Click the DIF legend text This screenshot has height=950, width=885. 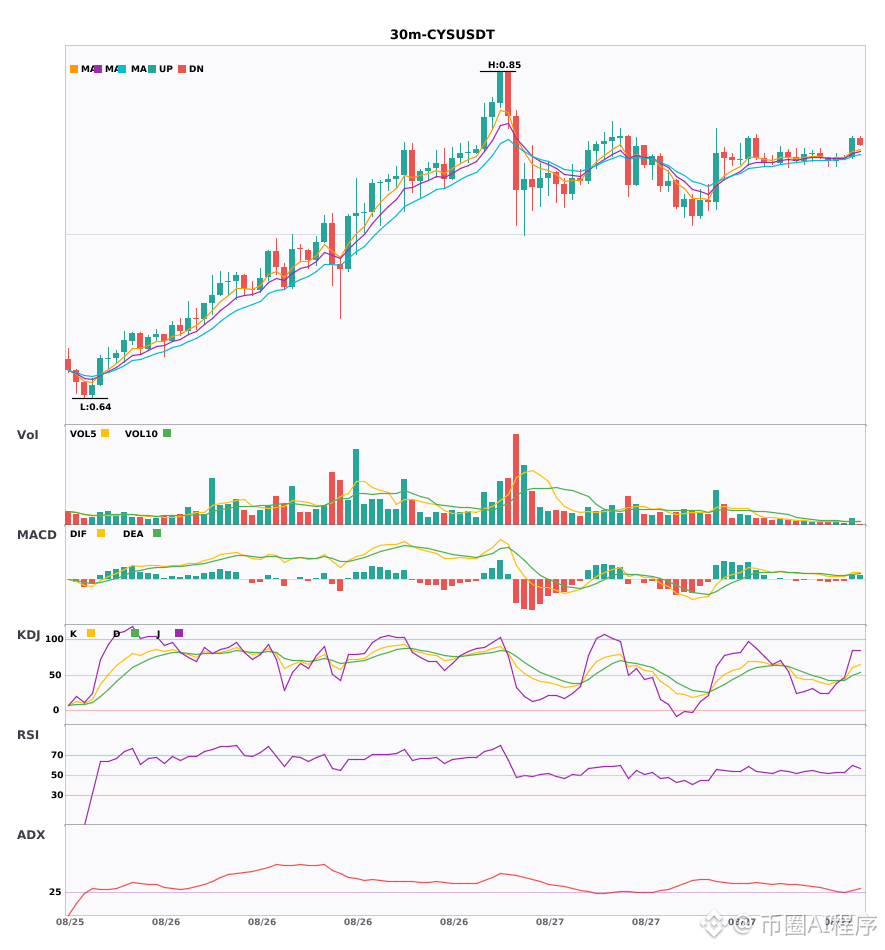click(x=78, y=534)
